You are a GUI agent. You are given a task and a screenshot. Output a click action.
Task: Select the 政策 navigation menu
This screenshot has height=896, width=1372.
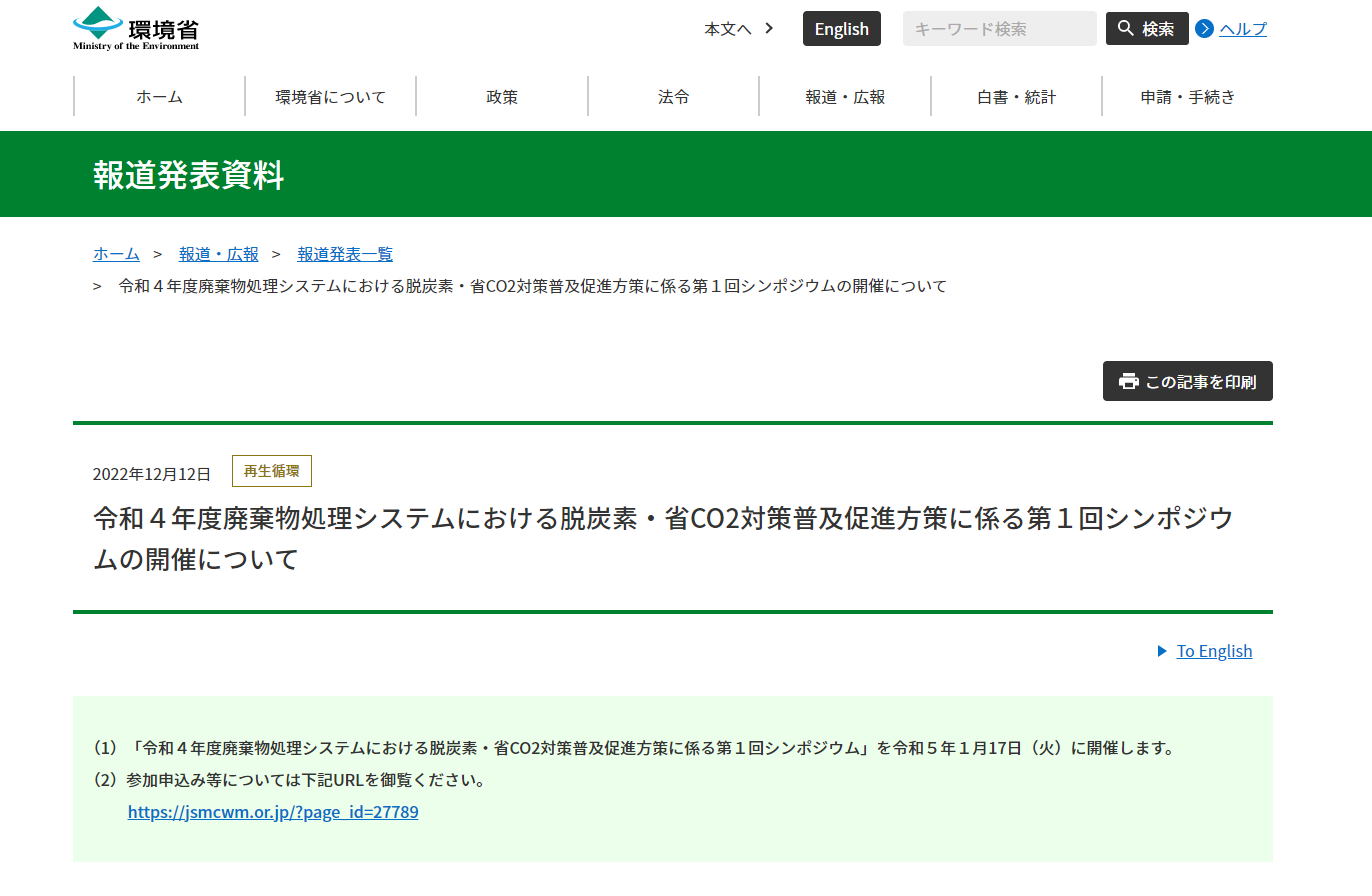click(x=502, y=97)
